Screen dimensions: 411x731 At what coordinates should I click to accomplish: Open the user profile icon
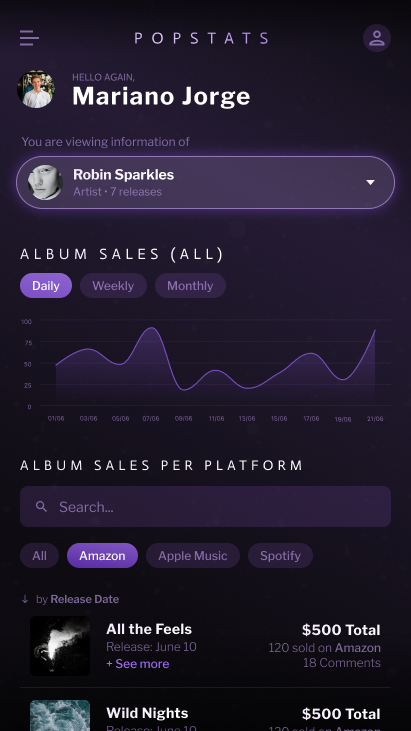[x=377, y=38]
